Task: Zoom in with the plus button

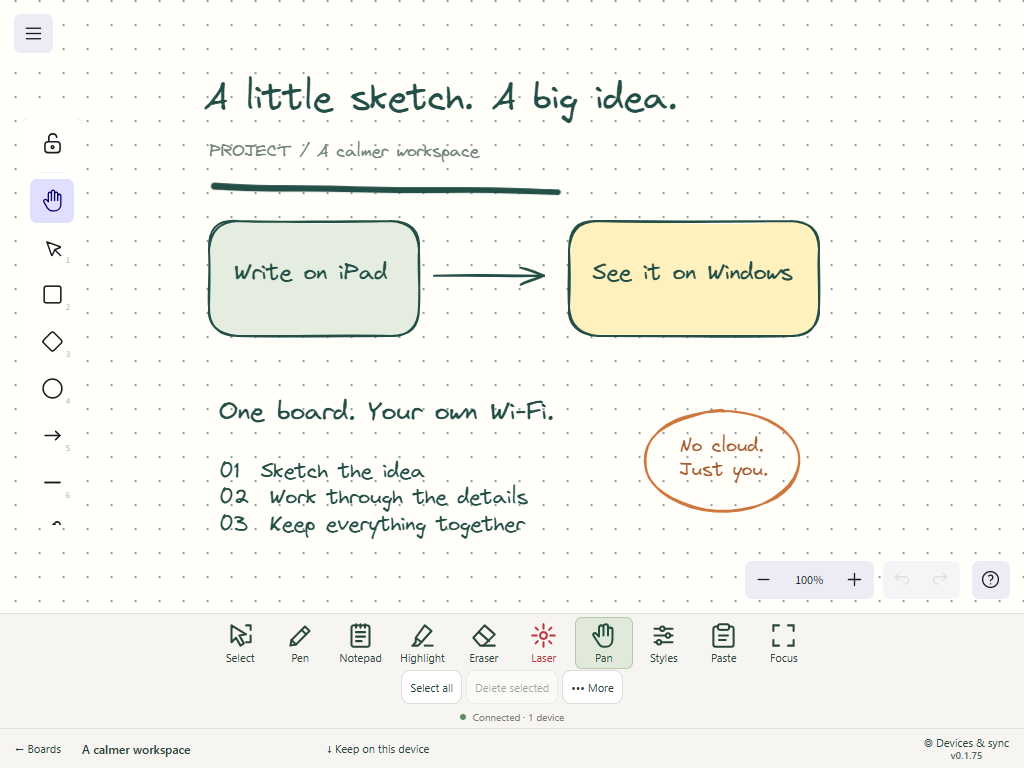Action: click(854, 580)
